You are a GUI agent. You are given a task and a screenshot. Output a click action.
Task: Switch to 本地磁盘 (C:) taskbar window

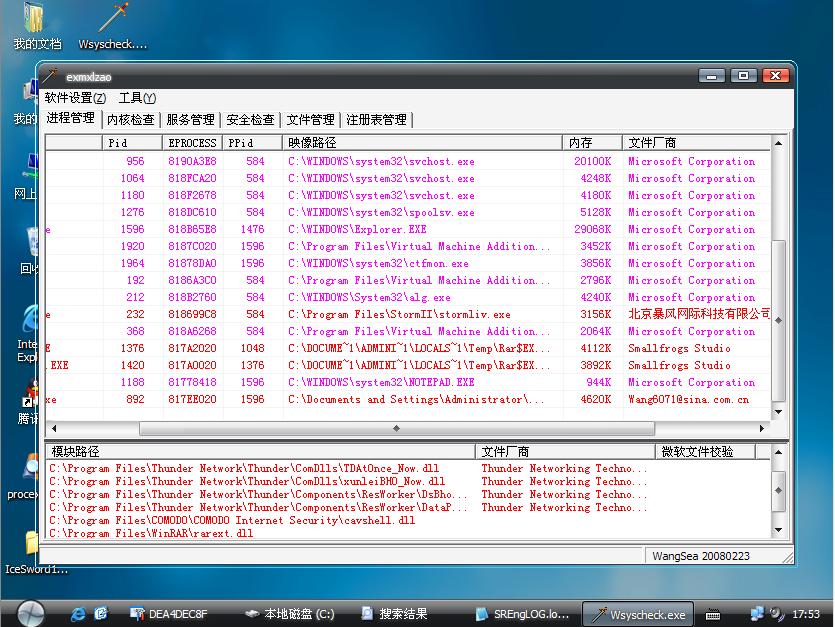[x=290, y=614]
